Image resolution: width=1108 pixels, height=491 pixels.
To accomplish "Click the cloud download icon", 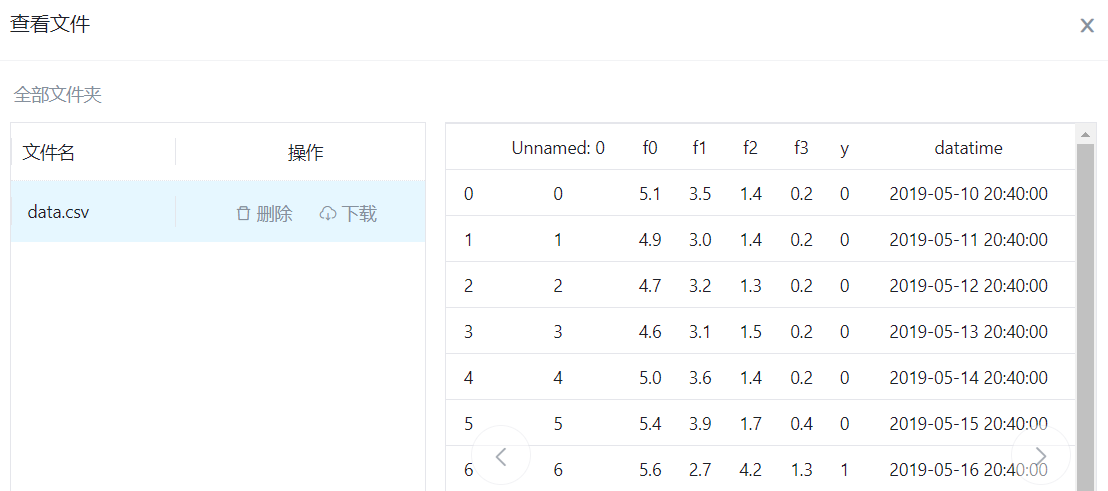I will (328, 214).
